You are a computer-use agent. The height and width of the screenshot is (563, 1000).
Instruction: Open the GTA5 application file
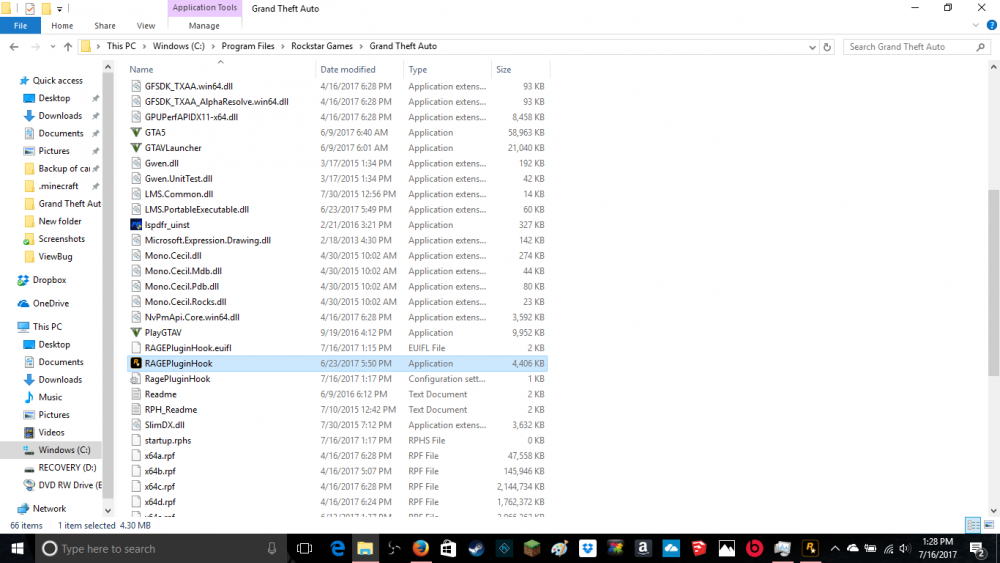click(x=155, y=133)
